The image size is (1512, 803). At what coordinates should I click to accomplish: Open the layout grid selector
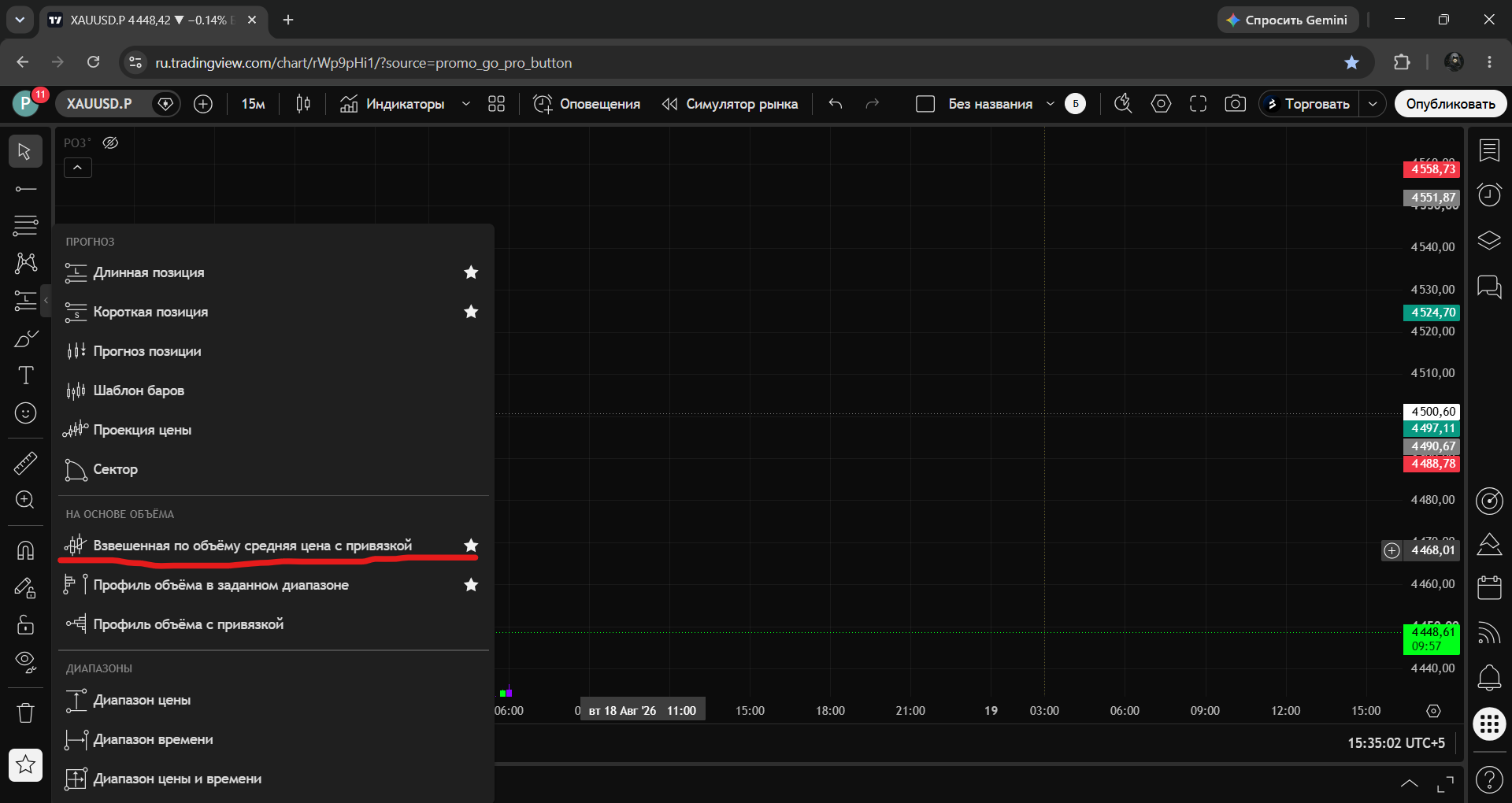(496, 104)
